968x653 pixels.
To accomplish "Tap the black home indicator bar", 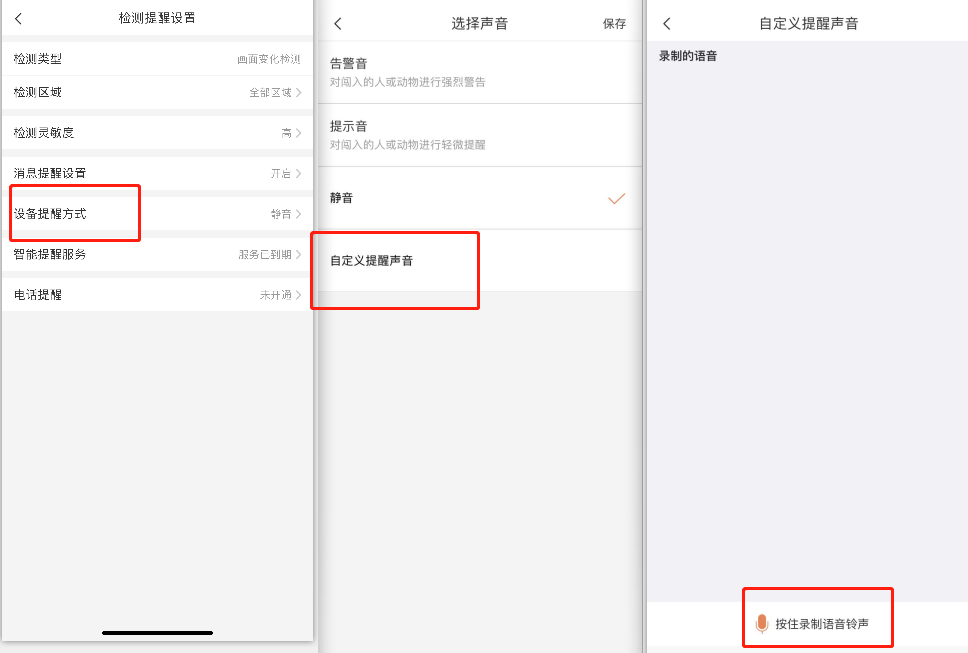I will pos(157,632).
